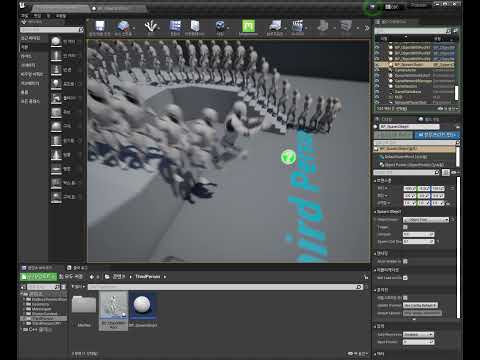
Task: Select ThirdPerson folder in content tree
Action: (x=43, y=318)
